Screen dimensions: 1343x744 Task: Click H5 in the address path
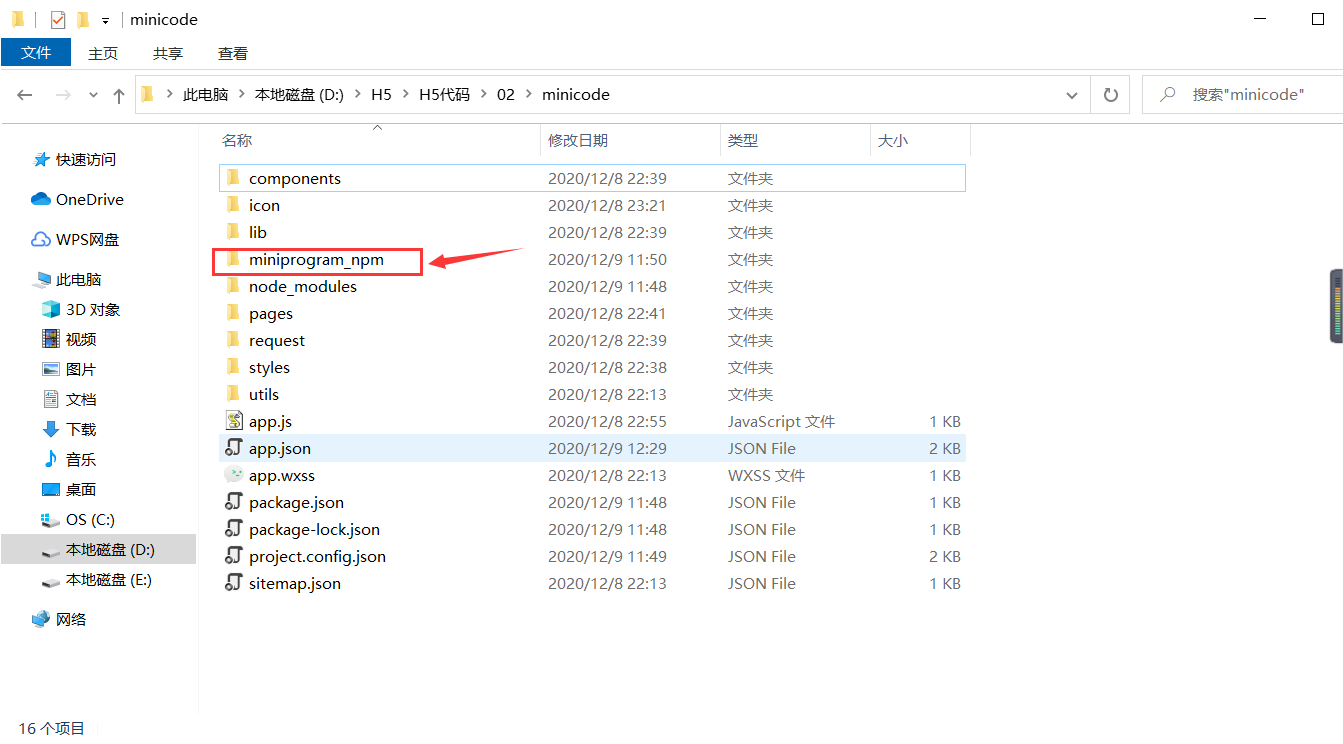point(381,95)
